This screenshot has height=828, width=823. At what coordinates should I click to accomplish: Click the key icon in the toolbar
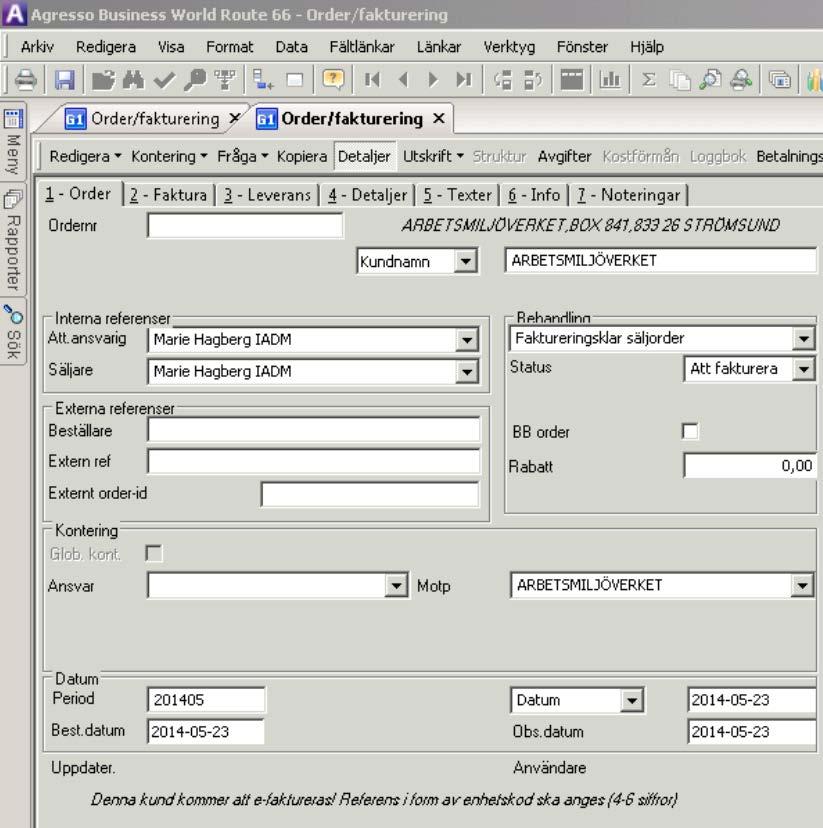coord(195,80)
